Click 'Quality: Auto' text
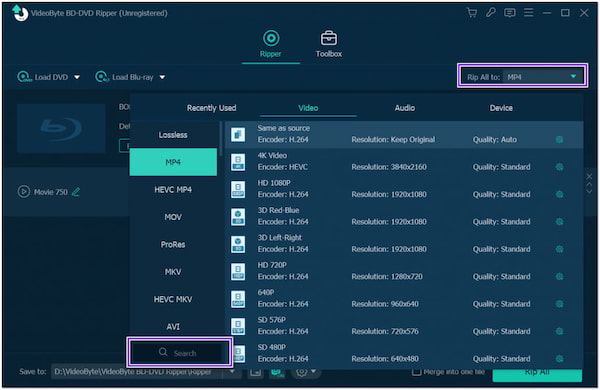This screenshot has width=600, height=390. point(495,140)
